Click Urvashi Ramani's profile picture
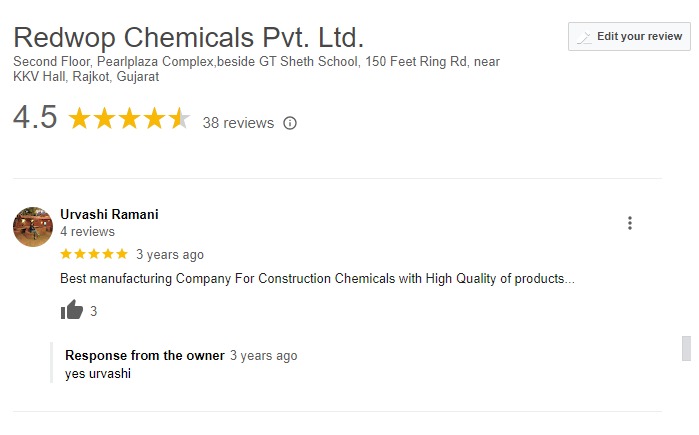The height and width of the screenshot is (435, 699). click(x=33, y=227)
